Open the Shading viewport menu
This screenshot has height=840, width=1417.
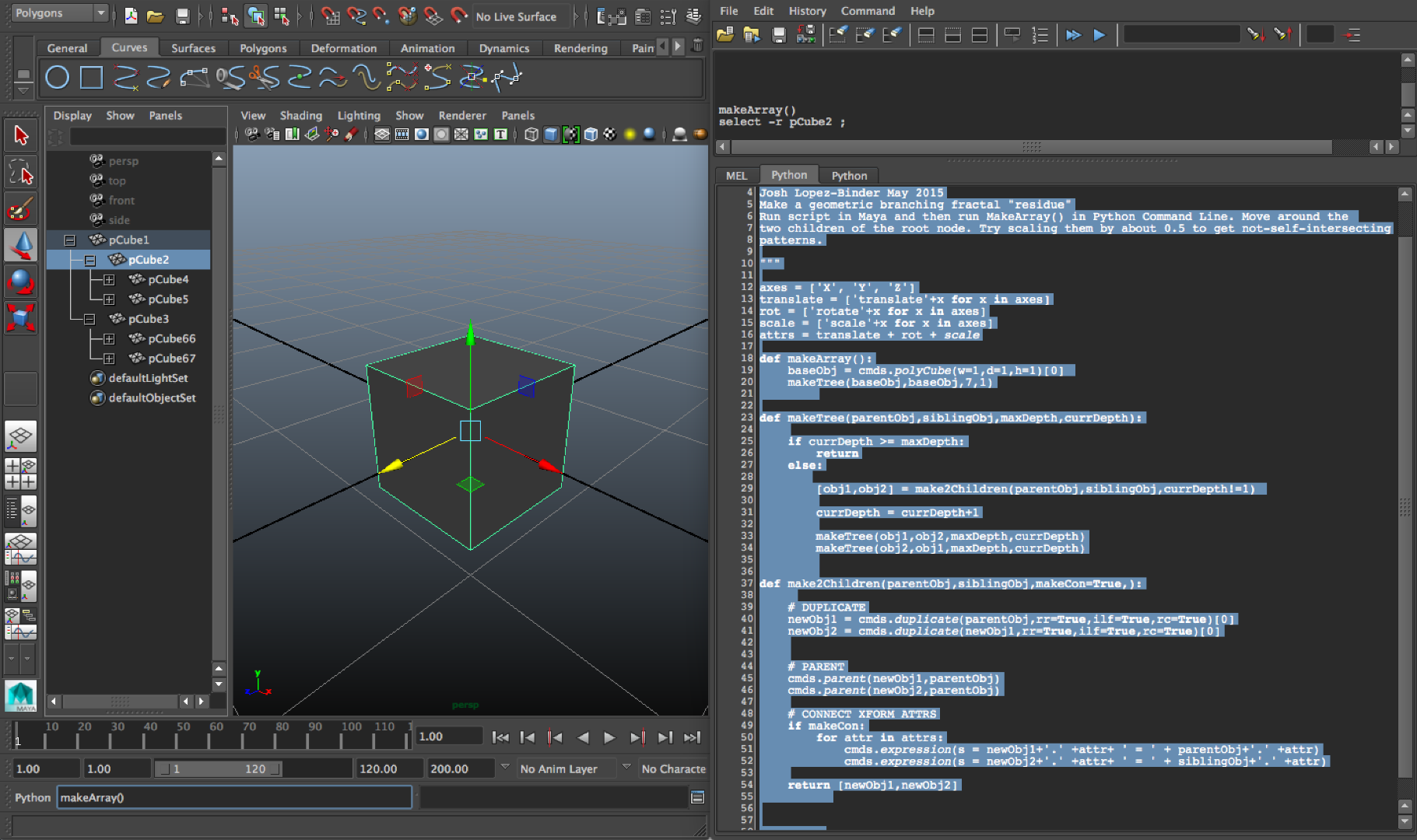300,115
